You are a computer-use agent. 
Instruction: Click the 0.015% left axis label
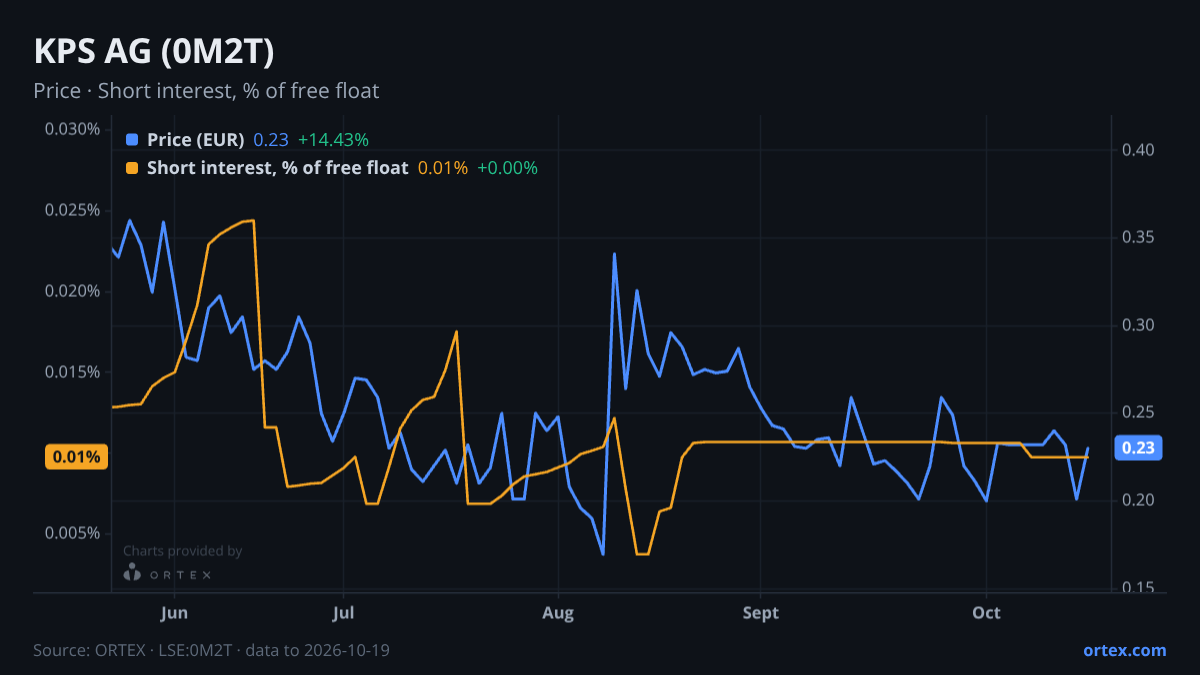(x=72, y=372)
